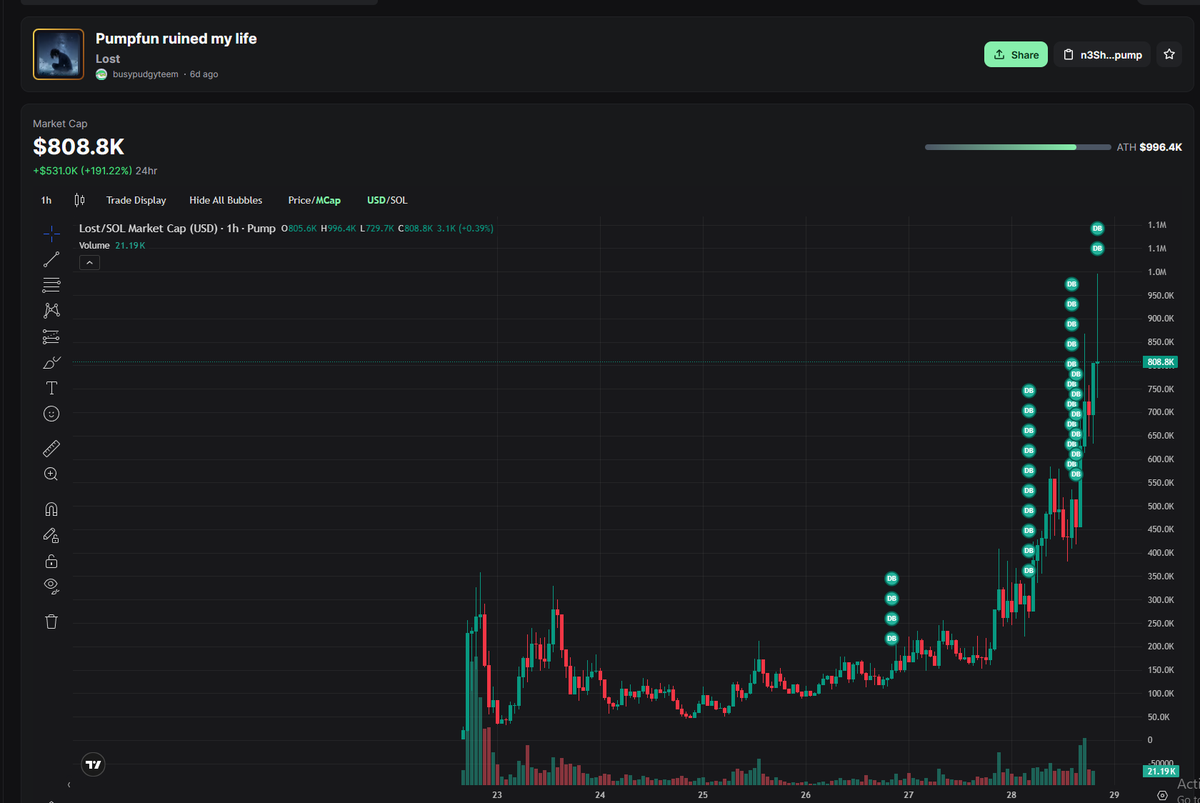Image resolution: width=1200 pixels, height=803 pixels.
Task: Remove all drawings with the trash icon
Action: coord(51,621)
